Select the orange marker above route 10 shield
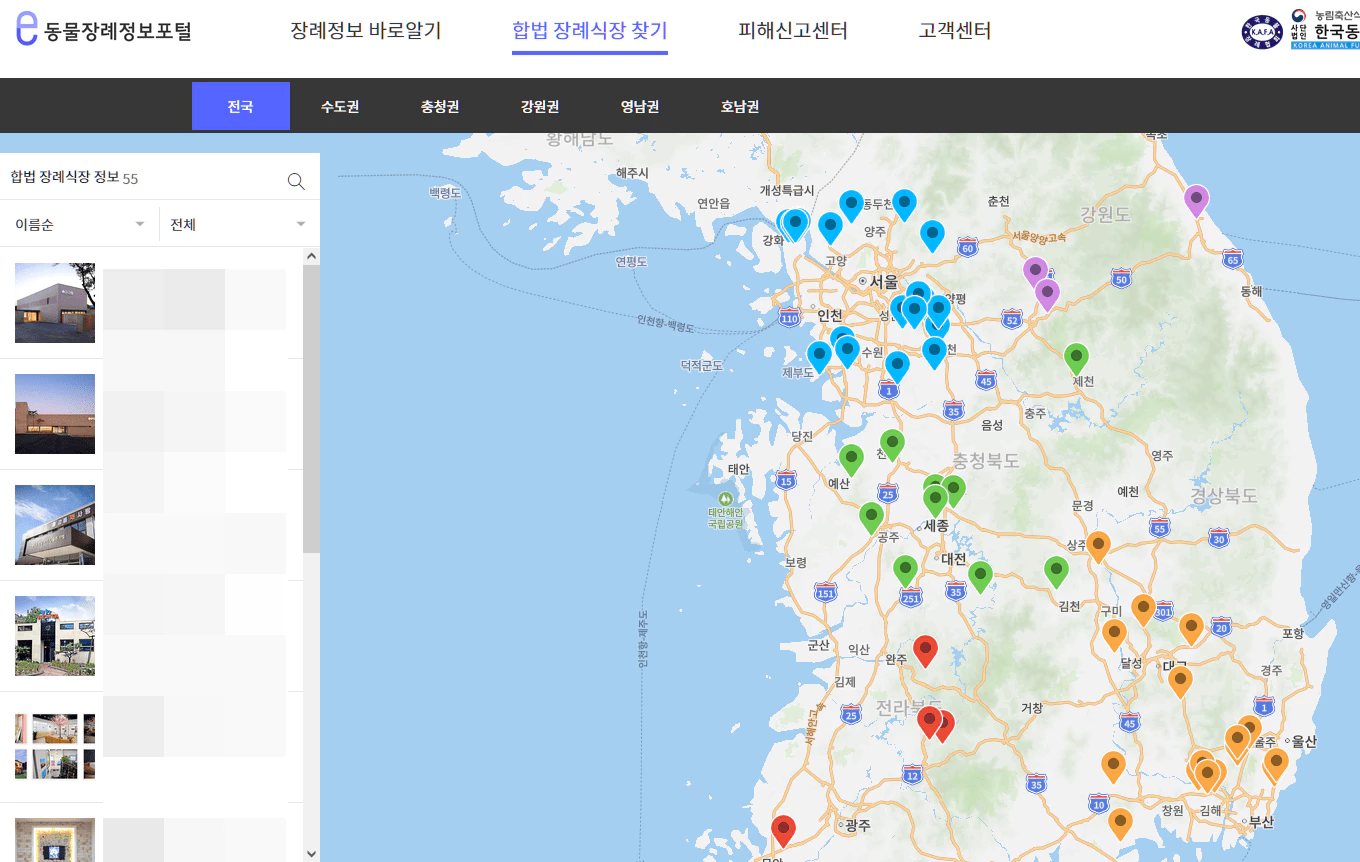Screen dimensions: 1360x862 [1113, 768]
